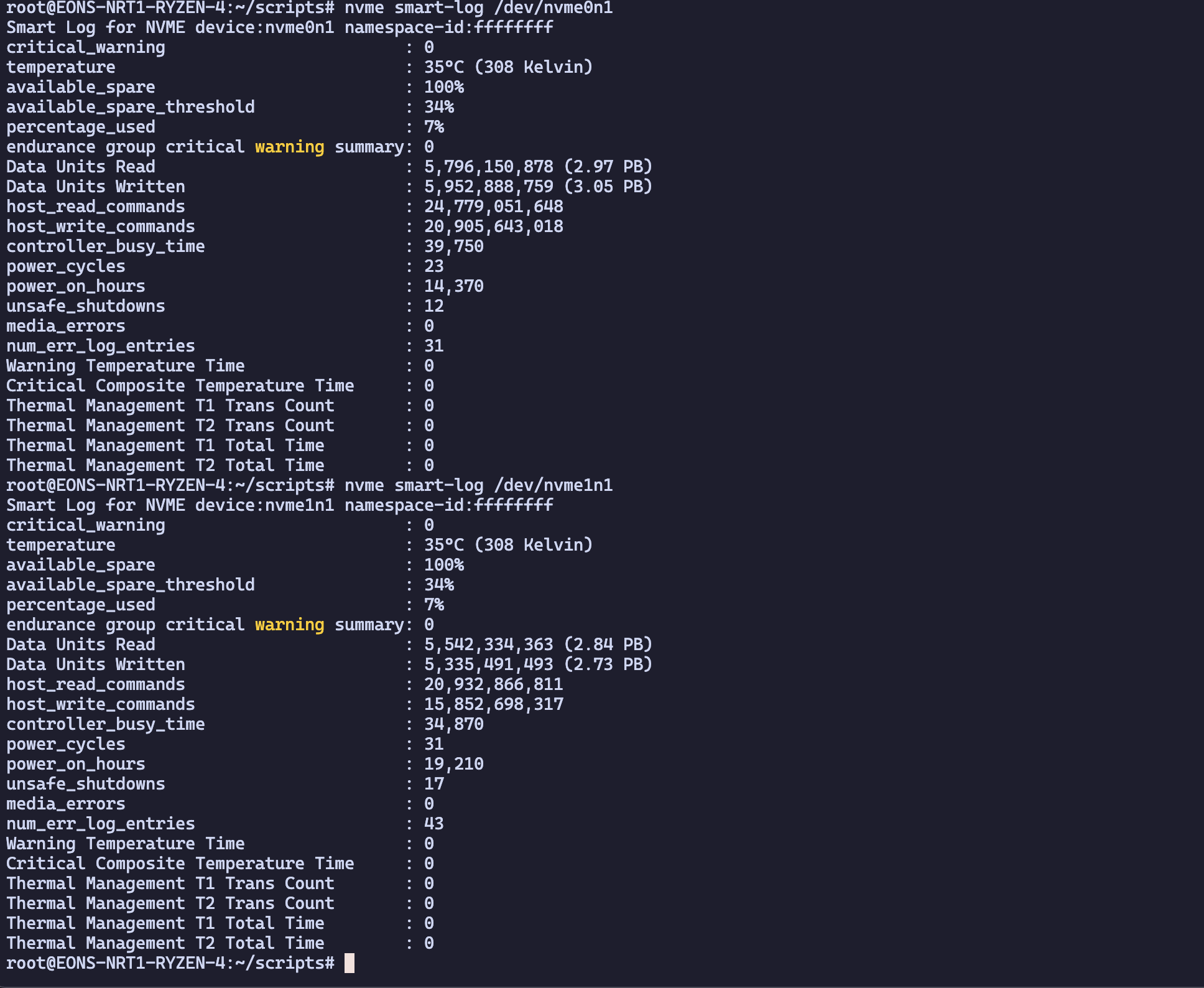Click the first temperature 35°C (308 Kelvin) value

pyautogui.click(x=508, y=67)
